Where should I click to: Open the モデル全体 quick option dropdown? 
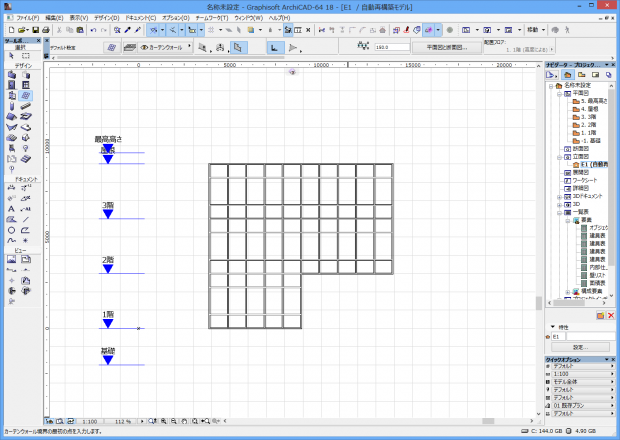pyautogui.click(x=580, y=383)
